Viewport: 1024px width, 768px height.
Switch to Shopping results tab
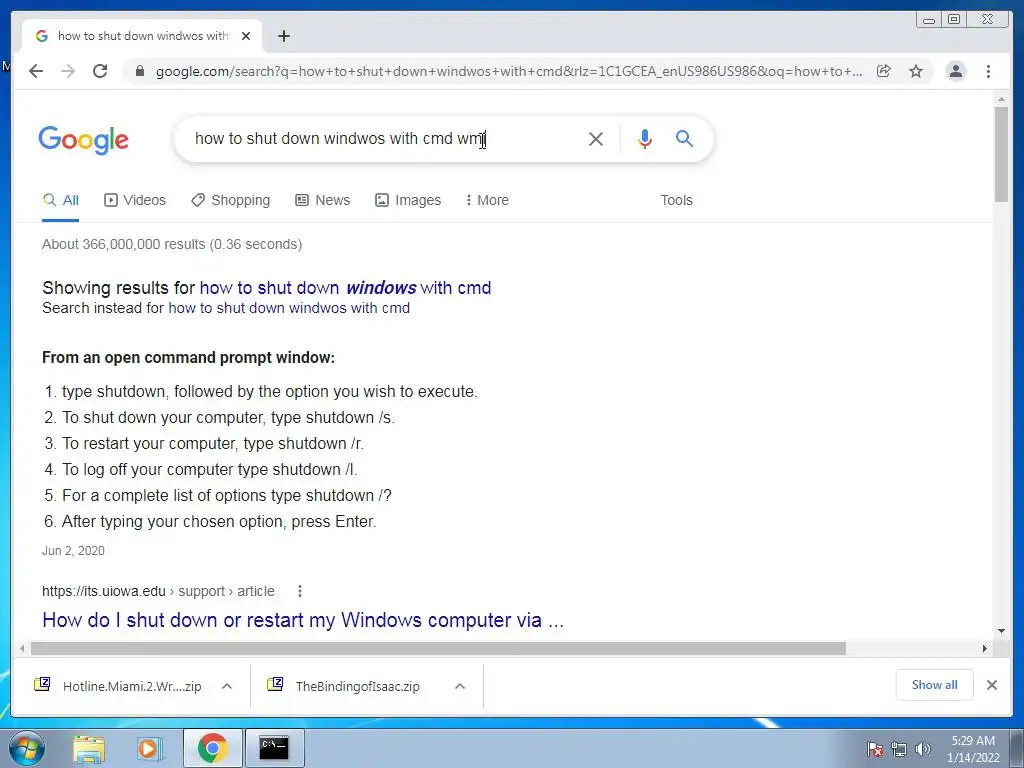(231, 200)
